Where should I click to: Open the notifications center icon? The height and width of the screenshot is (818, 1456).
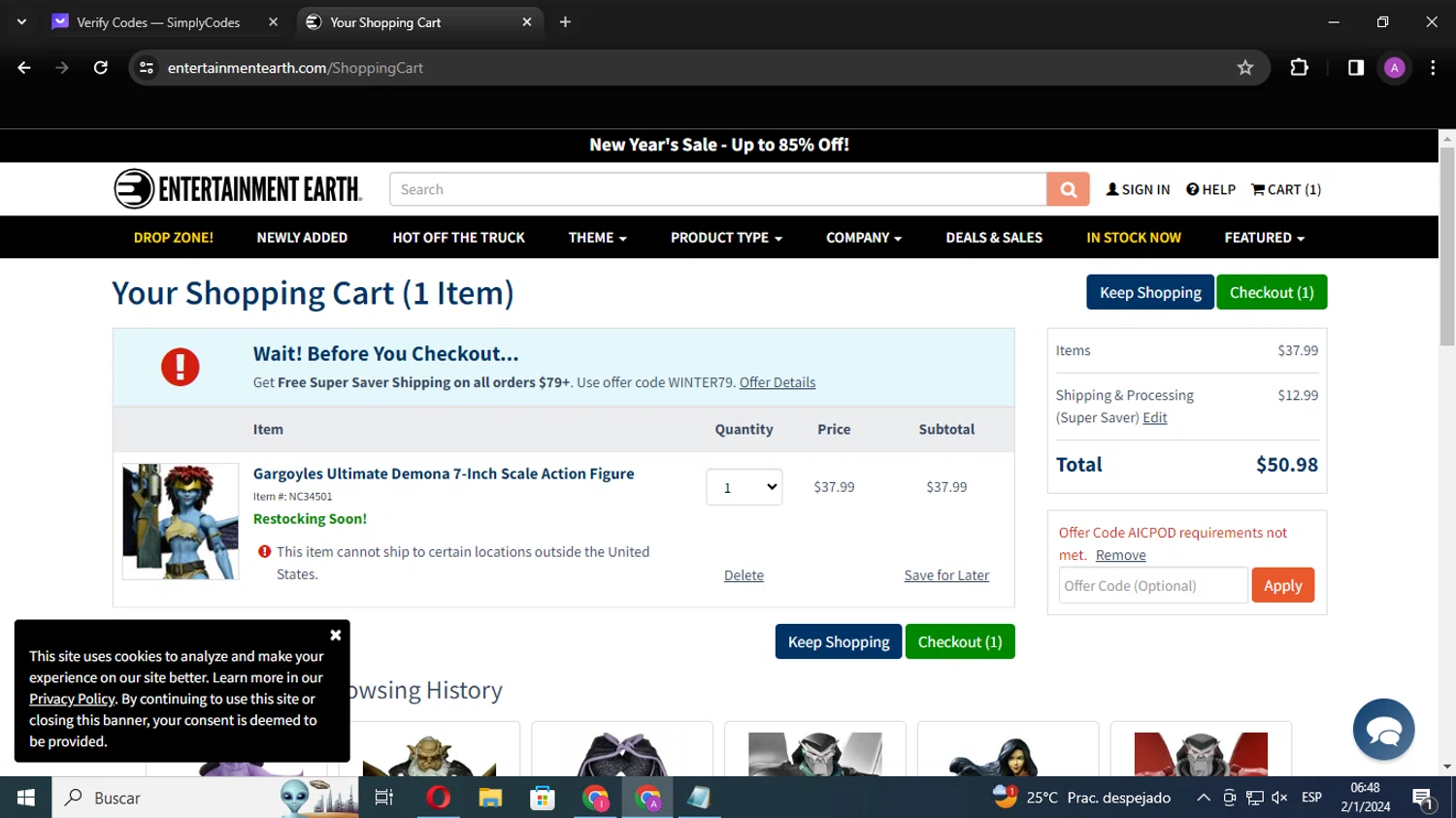pyautogui.click(x=1424, y=798)
